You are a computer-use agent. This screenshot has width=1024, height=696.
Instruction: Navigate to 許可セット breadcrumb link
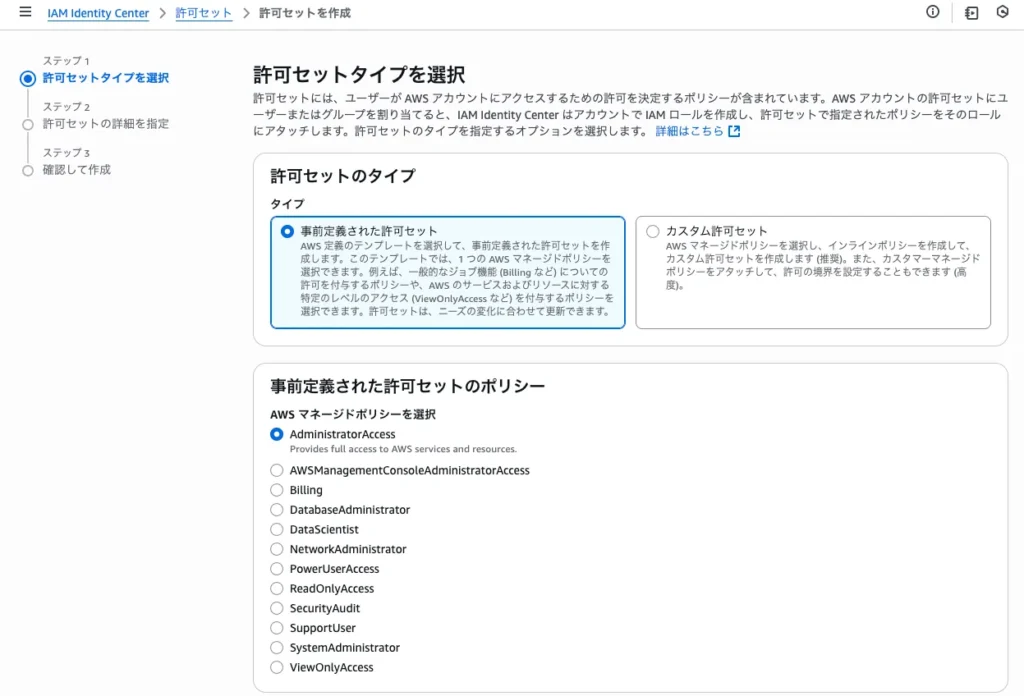point(203,13)
